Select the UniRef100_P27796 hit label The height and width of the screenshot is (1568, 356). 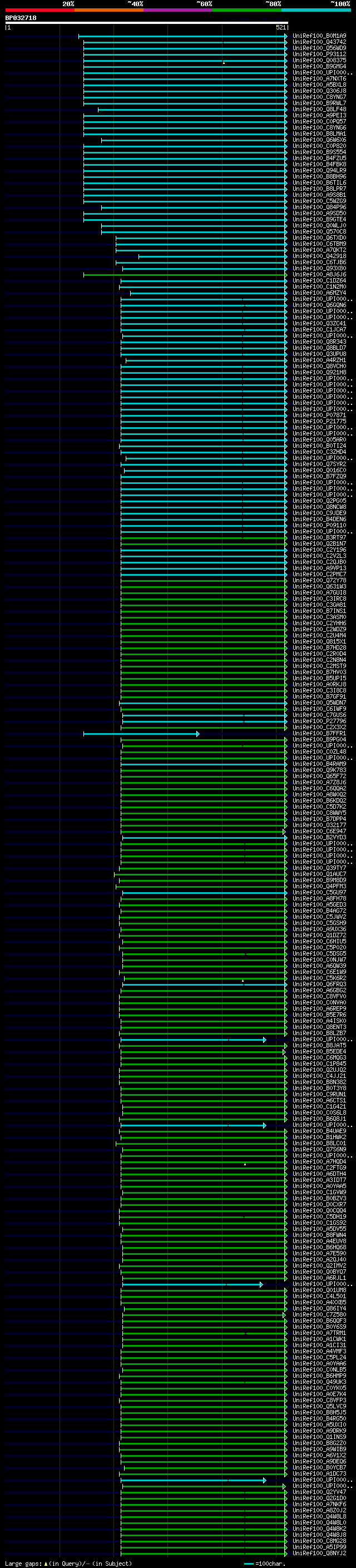(x=319, y=721)
